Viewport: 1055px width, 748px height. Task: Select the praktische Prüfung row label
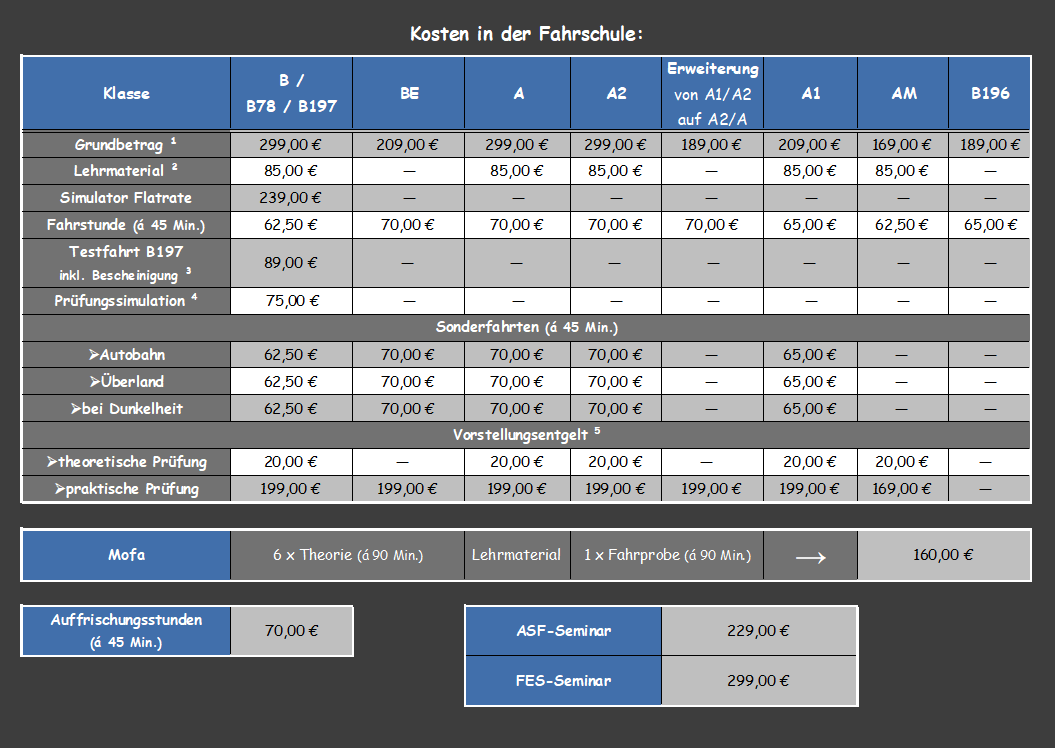126,488
